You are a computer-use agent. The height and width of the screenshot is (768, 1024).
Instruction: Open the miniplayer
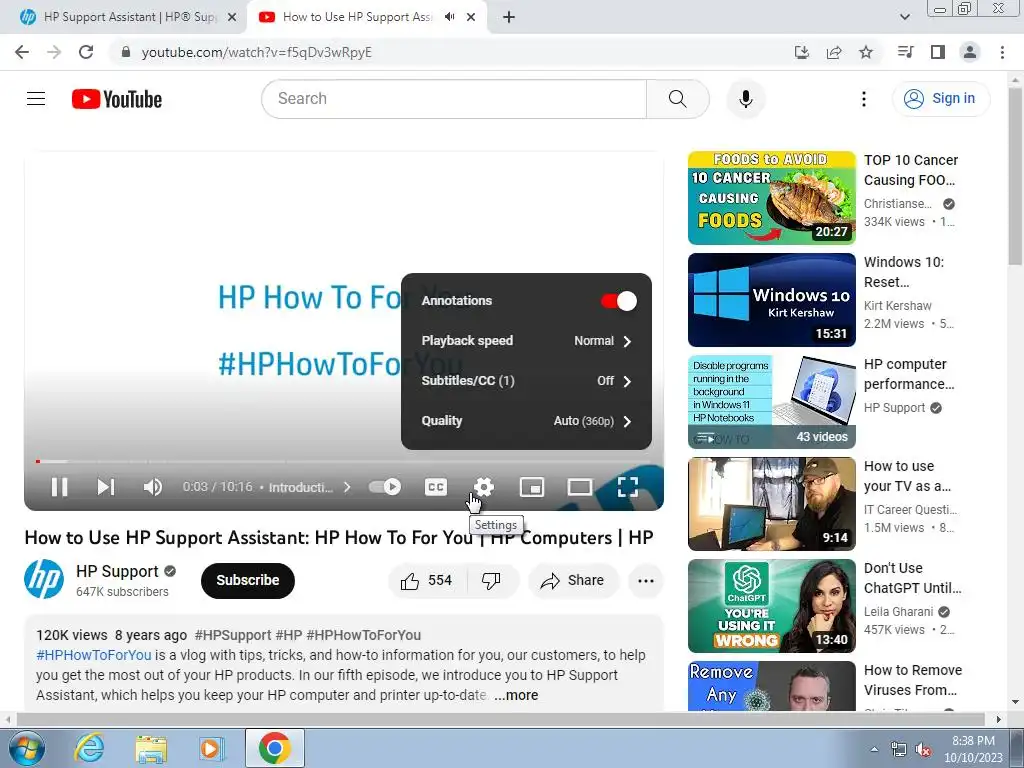pos(532,487)
